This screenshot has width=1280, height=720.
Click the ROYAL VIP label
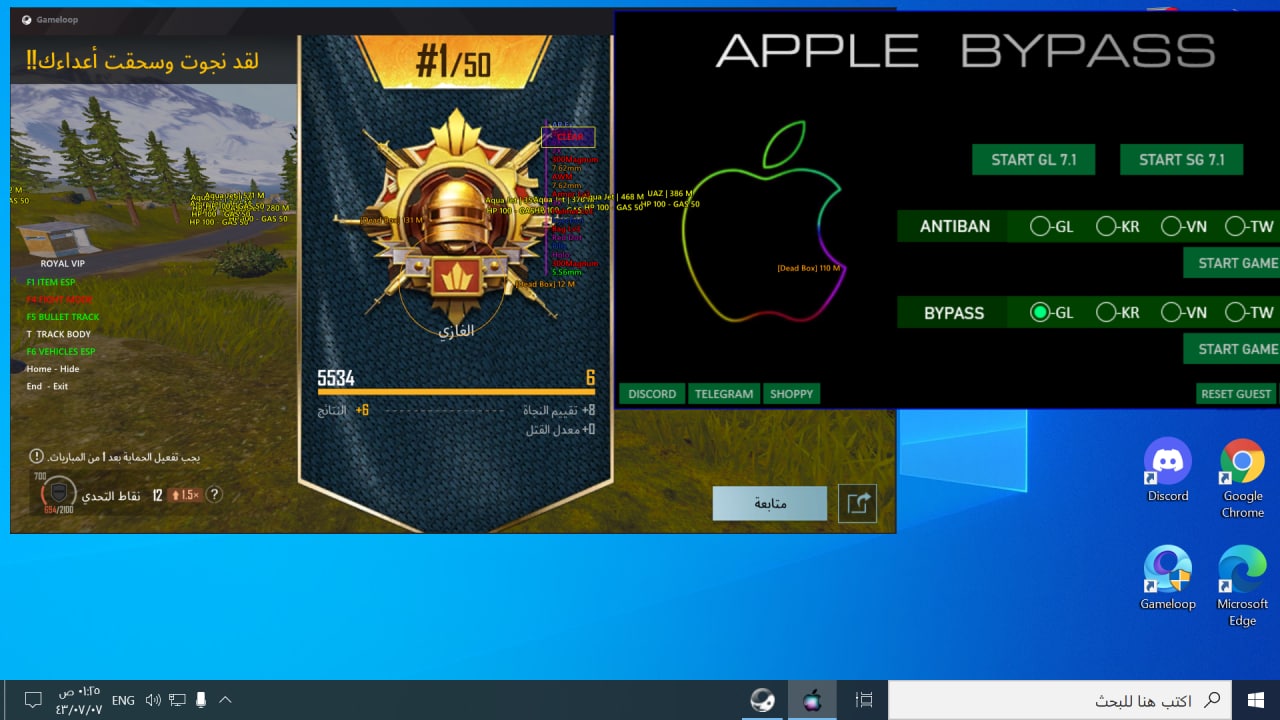point(62,264)
